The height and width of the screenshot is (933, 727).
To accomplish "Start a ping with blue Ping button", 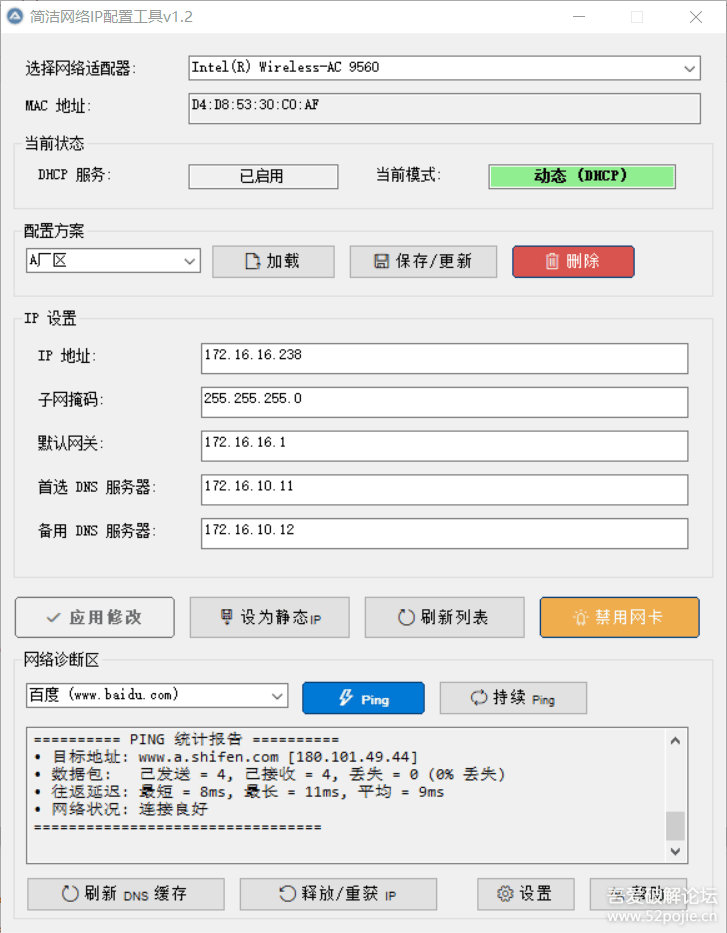I will click(363, 698).
